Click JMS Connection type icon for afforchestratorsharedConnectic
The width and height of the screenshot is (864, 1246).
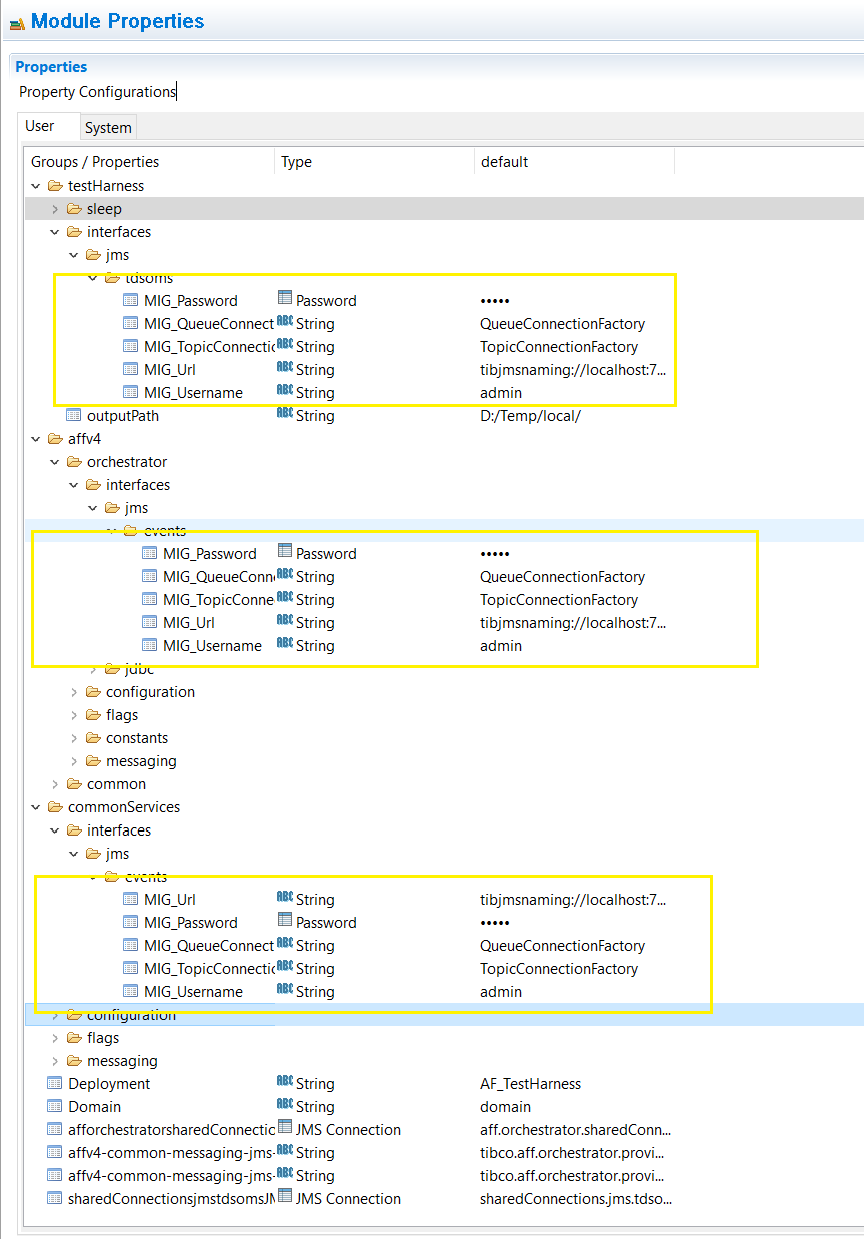(x=285, y=1129)
